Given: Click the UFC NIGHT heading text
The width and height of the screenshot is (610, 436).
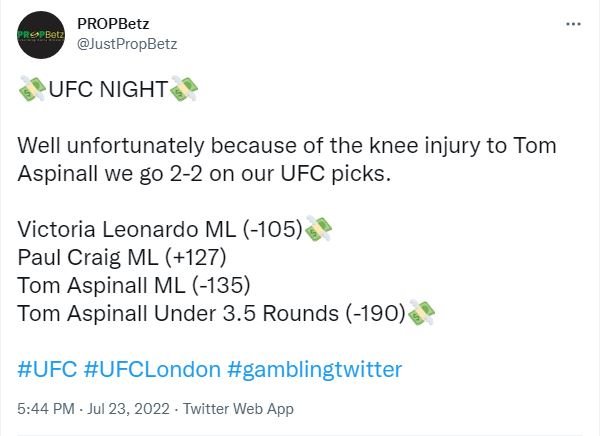Looking at the screenshot, I should (110, 87).
